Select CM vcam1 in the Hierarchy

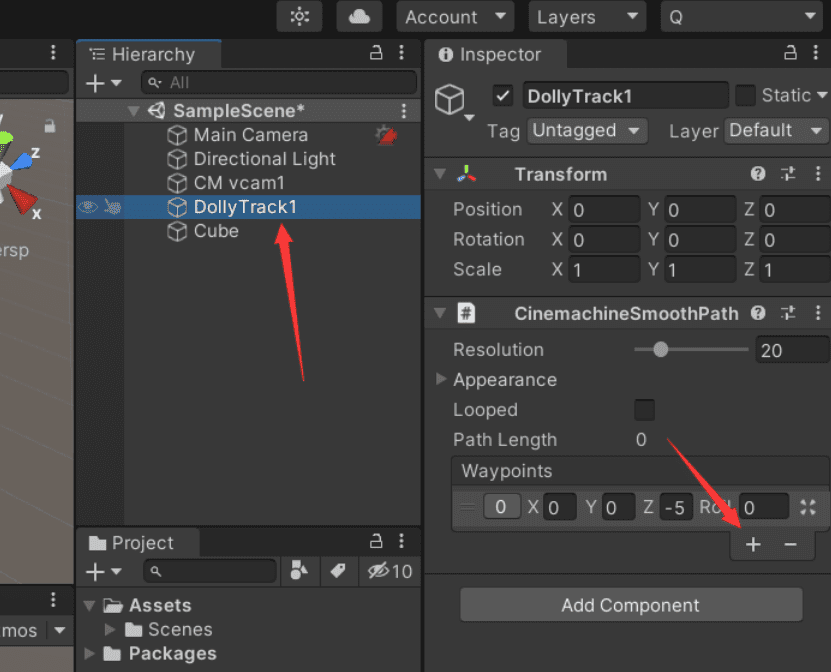(x=239, y=183)
